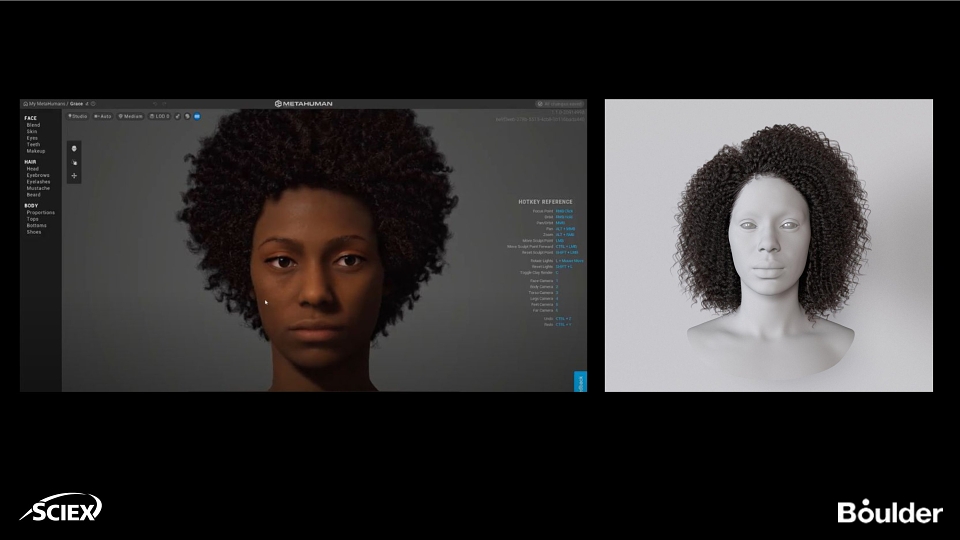Open the Medium render quality dropdown
This screenshot has width=960, height=540.
click(x=130, y=116)
